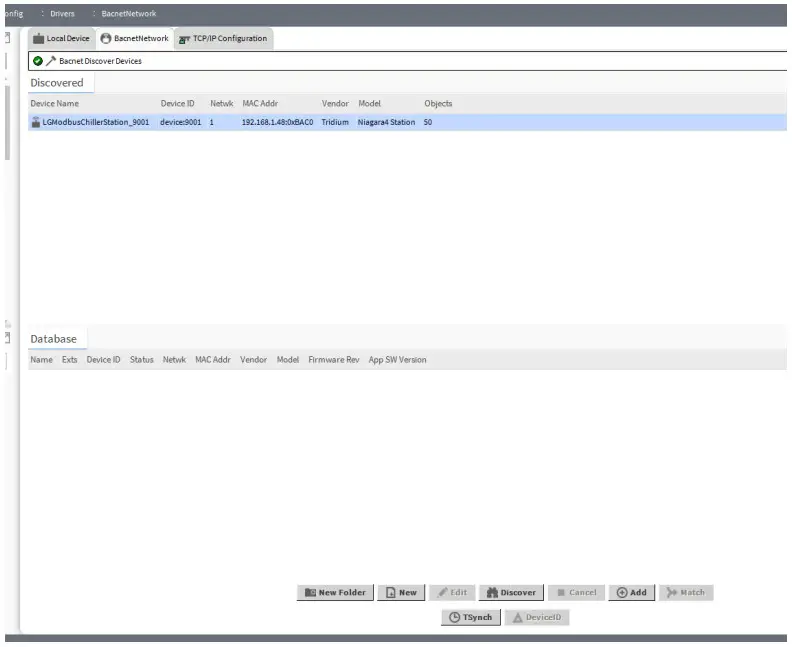This screenshot has height=647, width=792.
Task: Click the Database pane heading
Action: pyautogui.click(x=54, y=339)
